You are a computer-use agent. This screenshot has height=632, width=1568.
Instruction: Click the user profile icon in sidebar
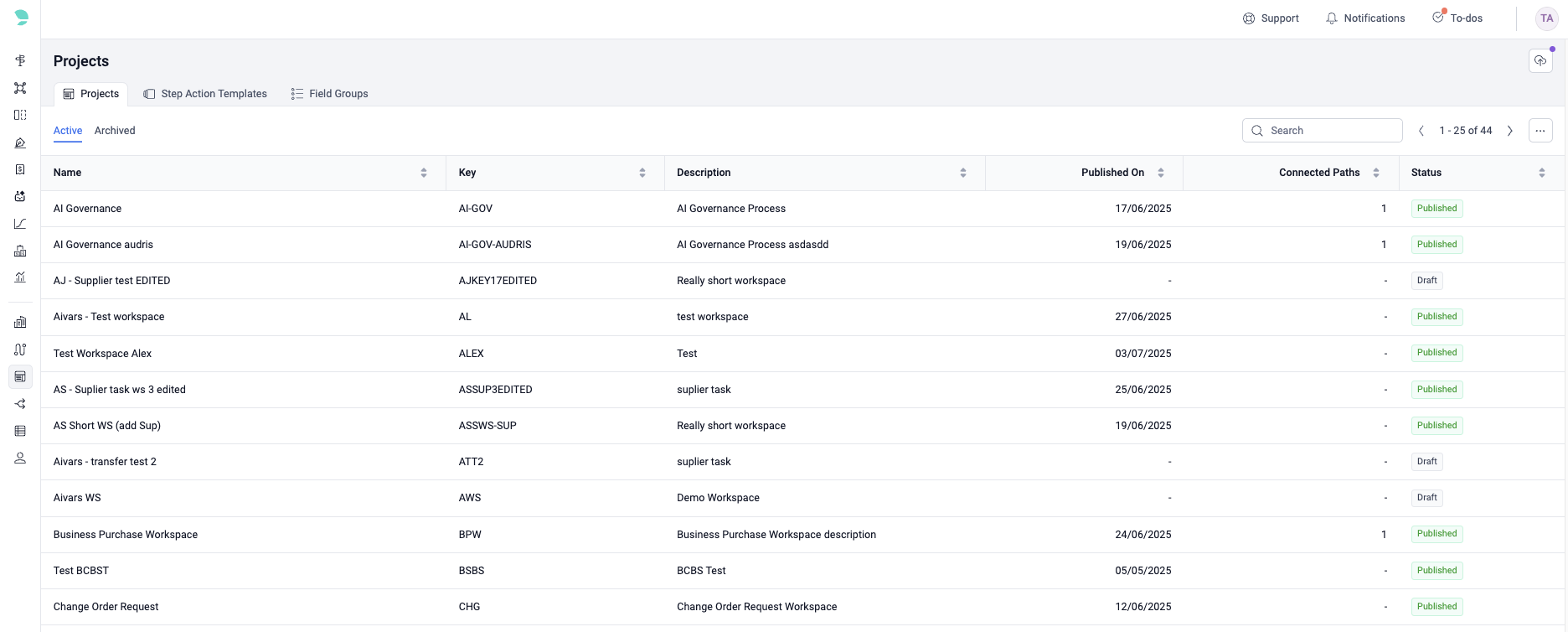[20, 458]
